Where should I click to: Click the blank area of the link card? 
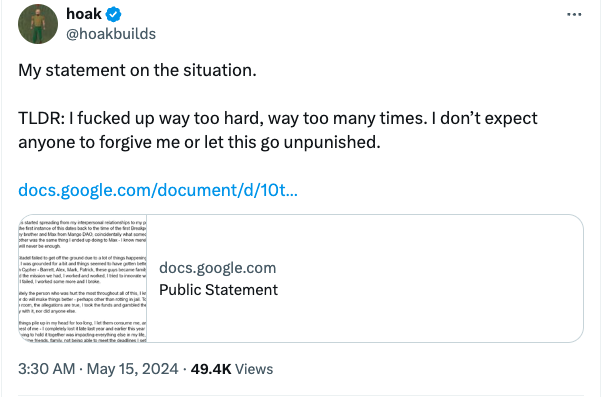[429, 279]
